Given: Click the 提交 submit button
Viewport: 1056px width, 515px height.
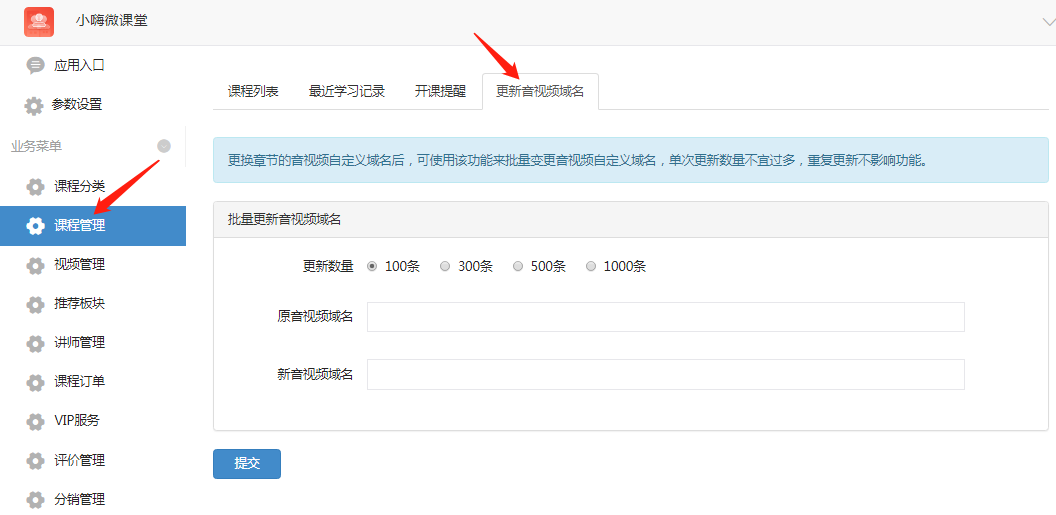Looking at the screenshot, I should [x=246, y=464].
